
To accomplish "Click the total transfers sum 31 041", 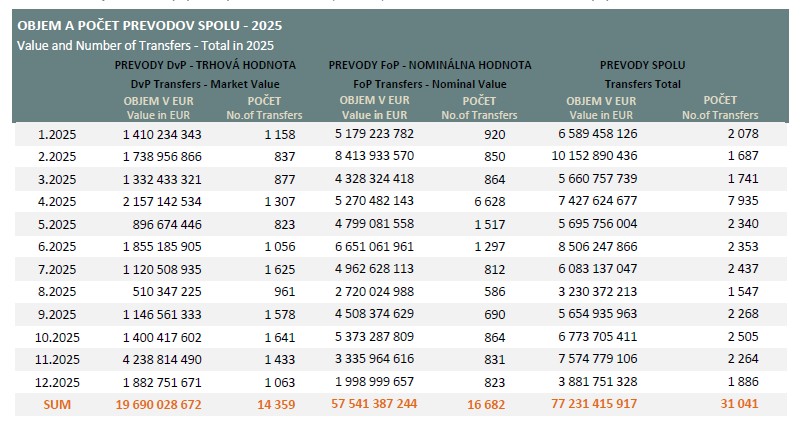I will pyautogui.click(x=737, y=403).
